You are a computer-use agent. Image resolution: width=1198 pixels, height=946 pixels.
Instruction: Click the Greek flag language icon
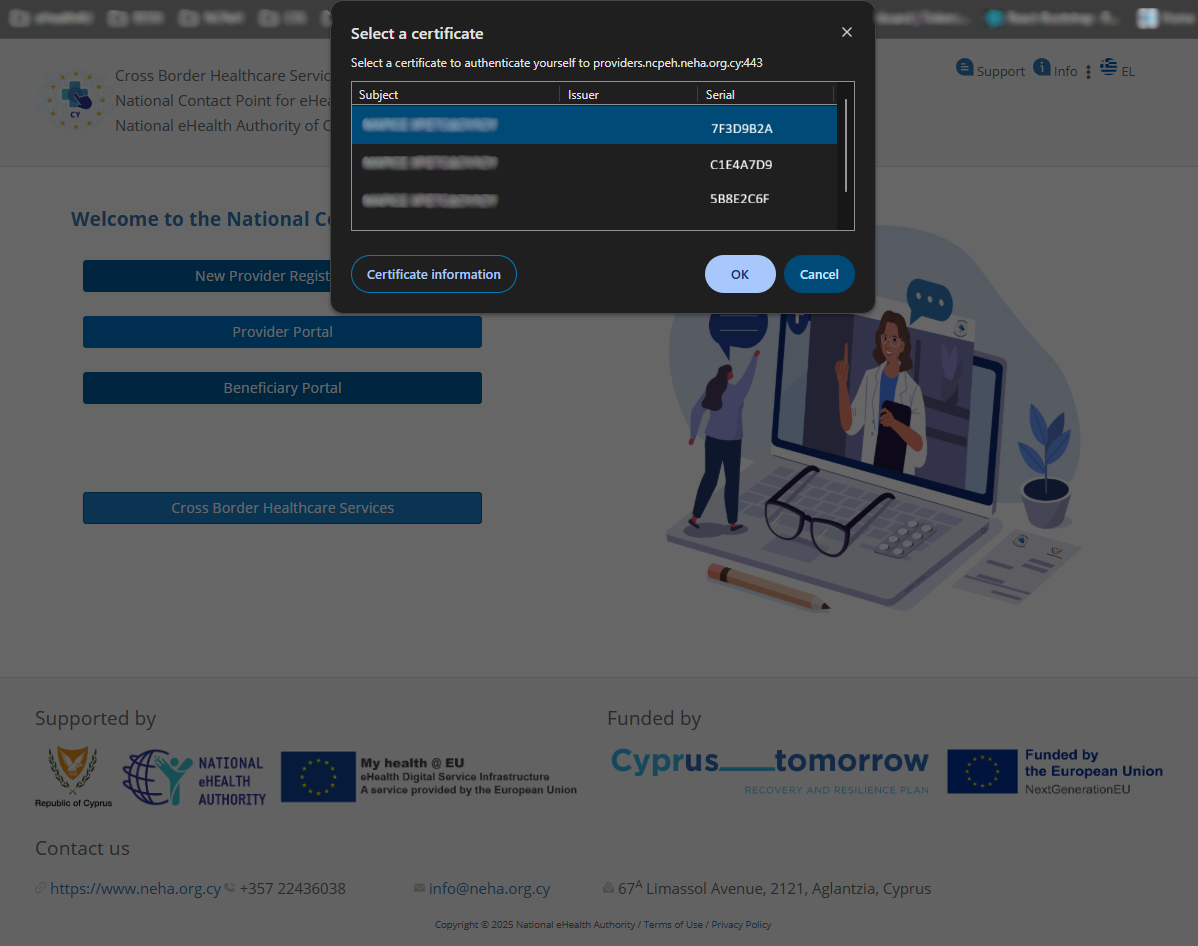[x=1108, y=67]
